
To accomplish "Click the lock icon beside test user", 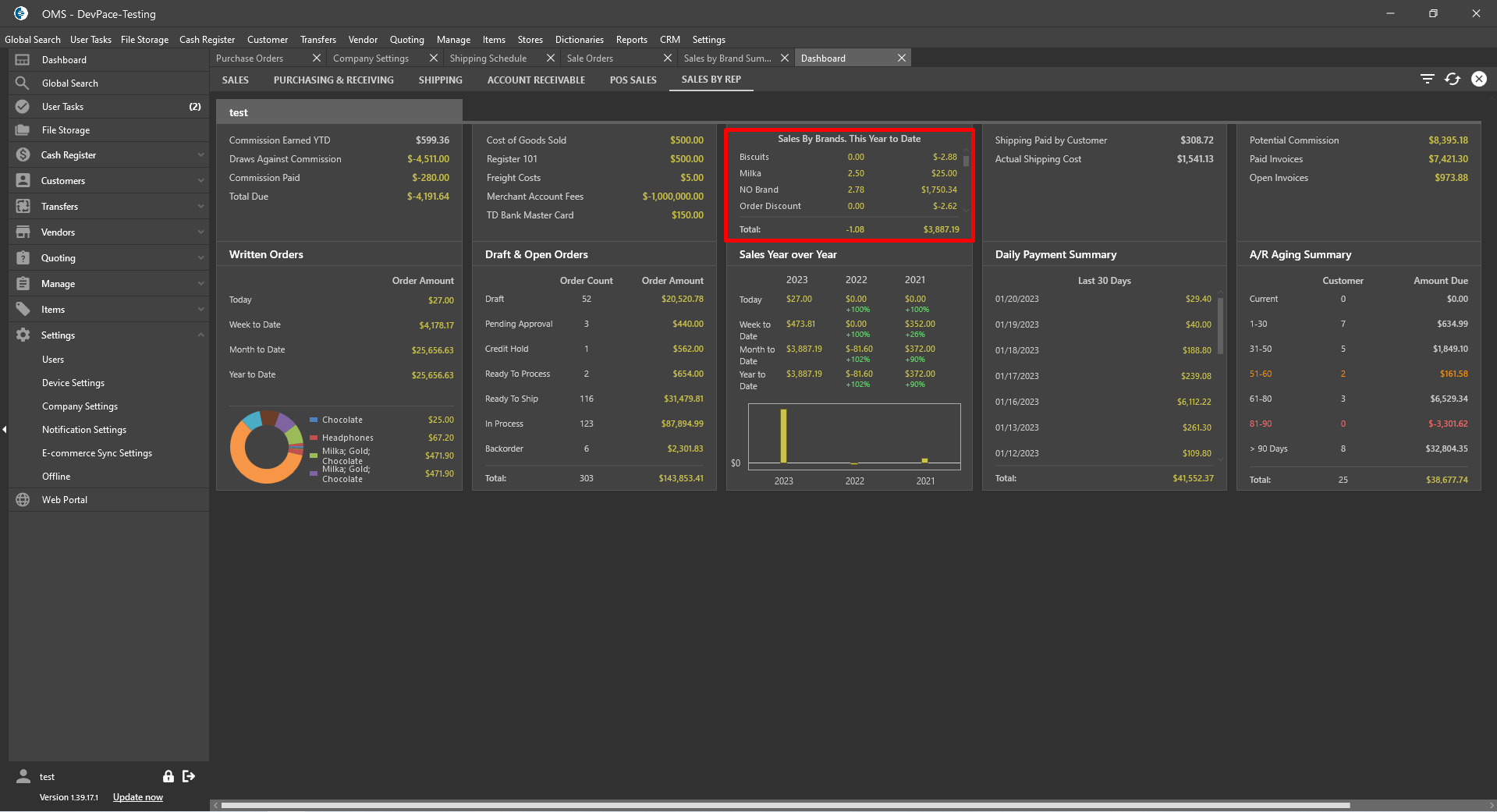I will pyautogui.click(x=168, y=776).
